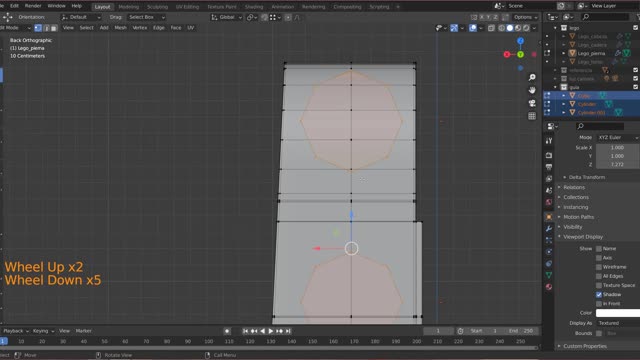Disable the Shadow checkbox
This screenshot has width=640, height=360.
(599, 294)
